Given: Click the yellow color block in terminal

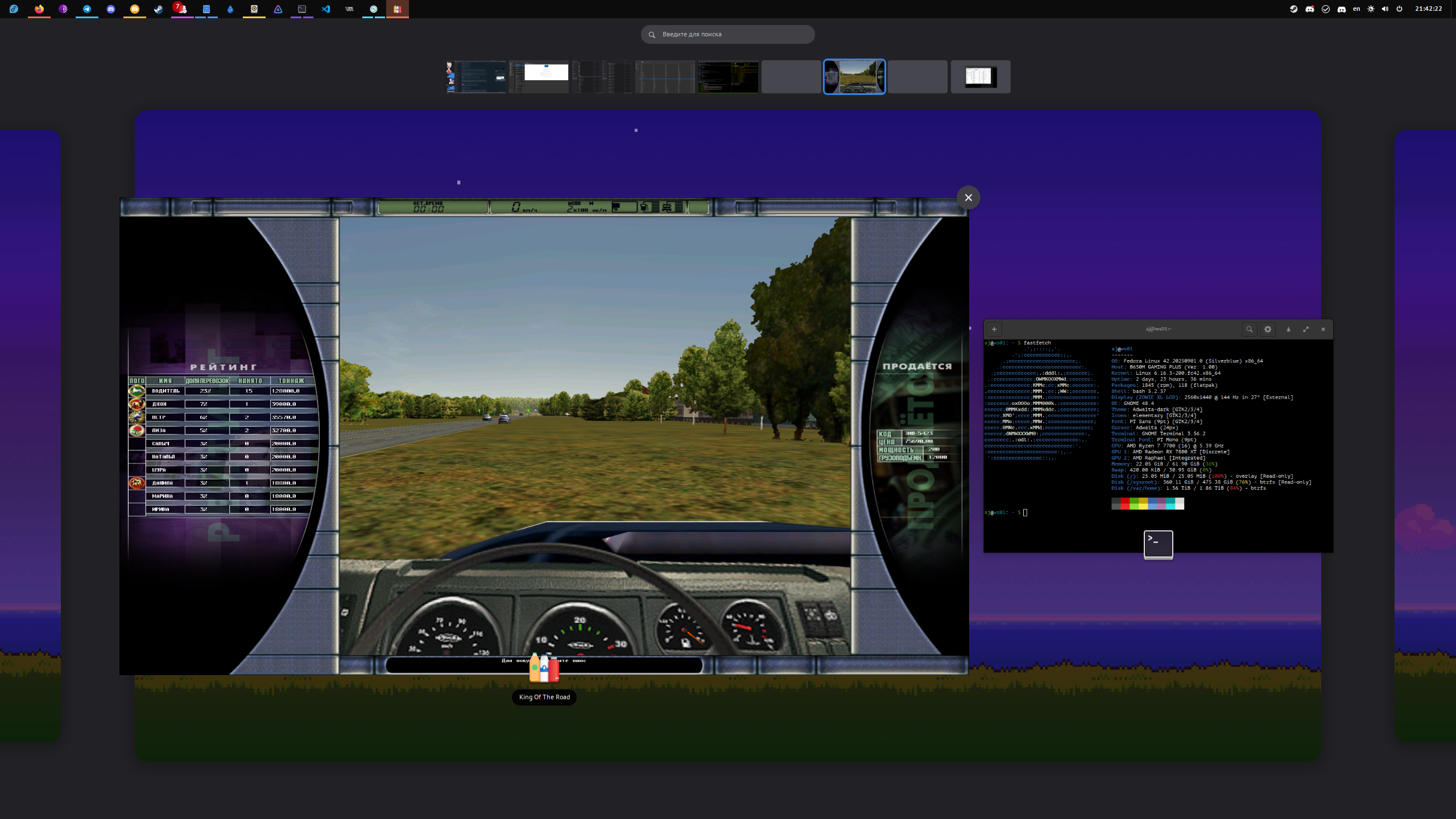Looking at the screenshot, I should (1143, 503).
